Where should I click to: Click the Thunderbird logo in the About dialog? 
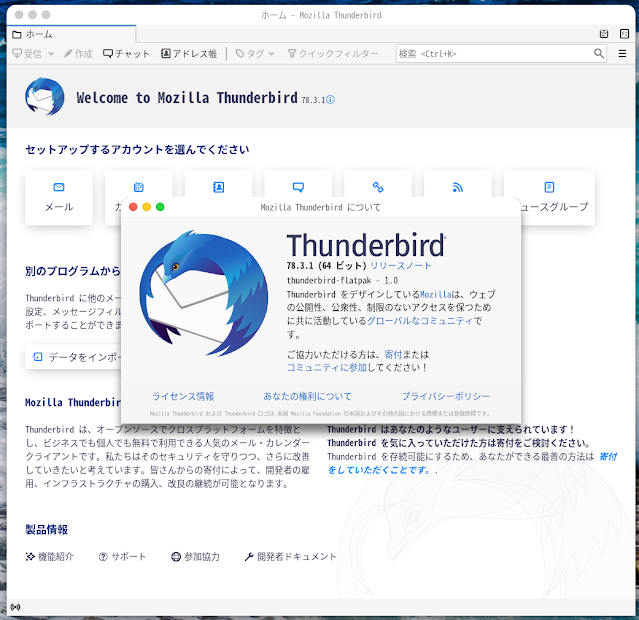coord(204,293)
